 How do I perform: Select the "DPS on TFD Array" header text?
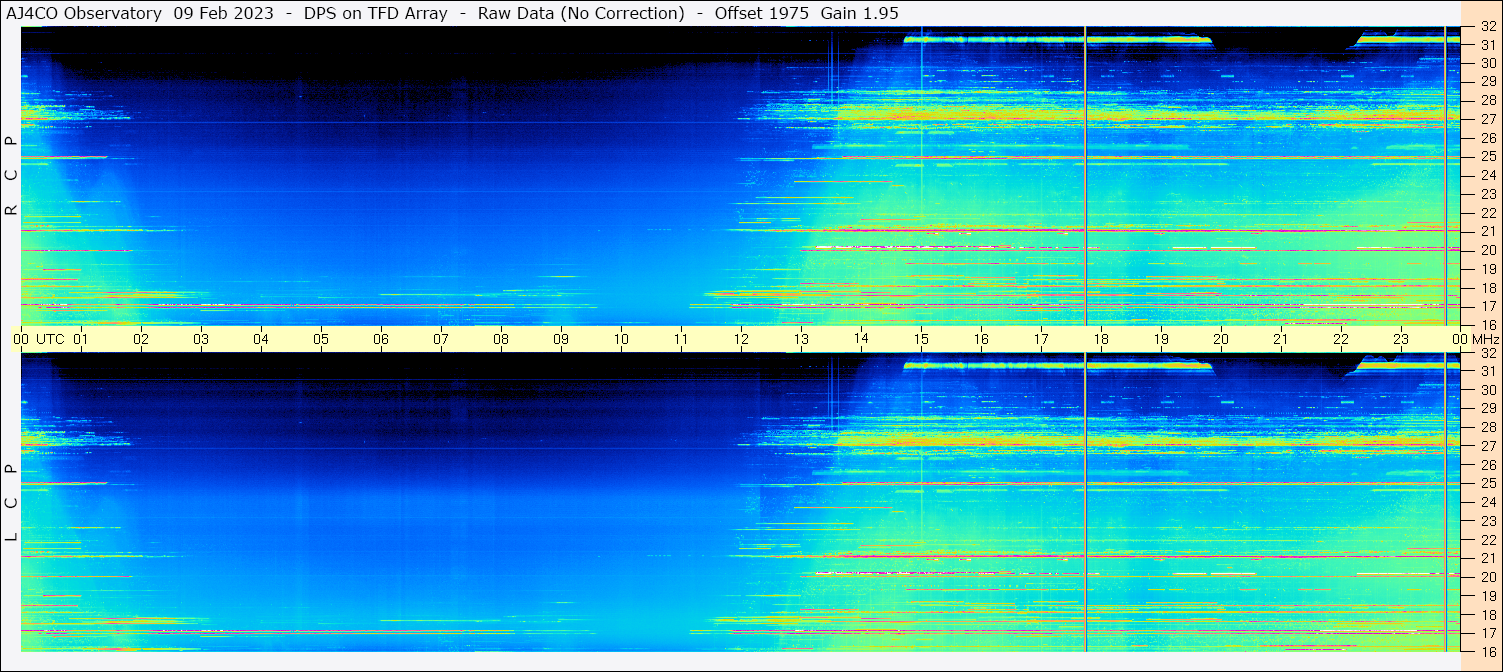coord(376,13)
